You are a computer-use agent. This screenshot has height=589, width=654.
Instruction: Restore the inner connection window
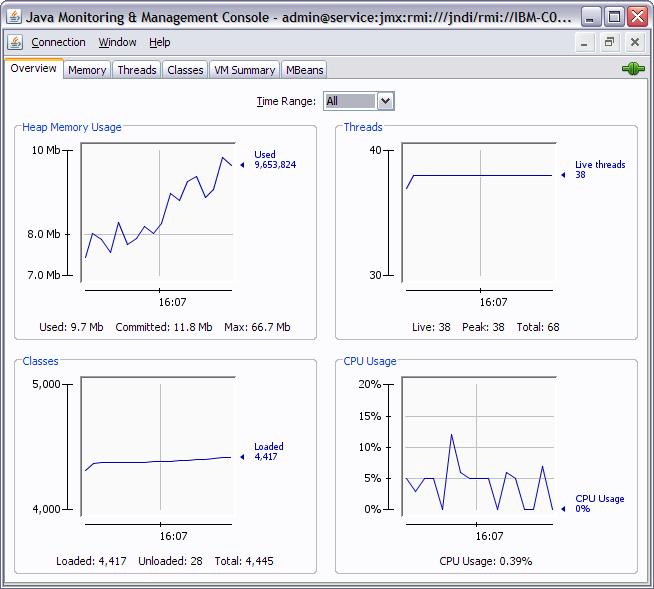(x=609, y=43)
